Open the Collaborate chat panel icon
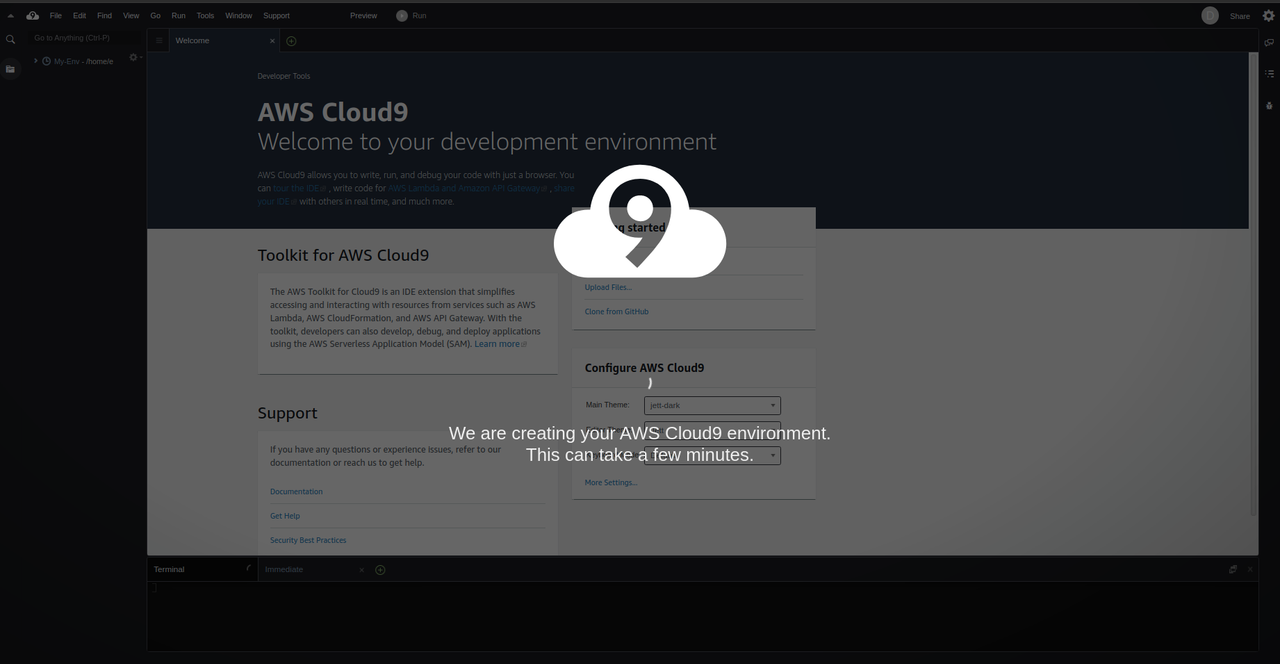This screenshot has width=1280, height=664. coord(1270,43)
